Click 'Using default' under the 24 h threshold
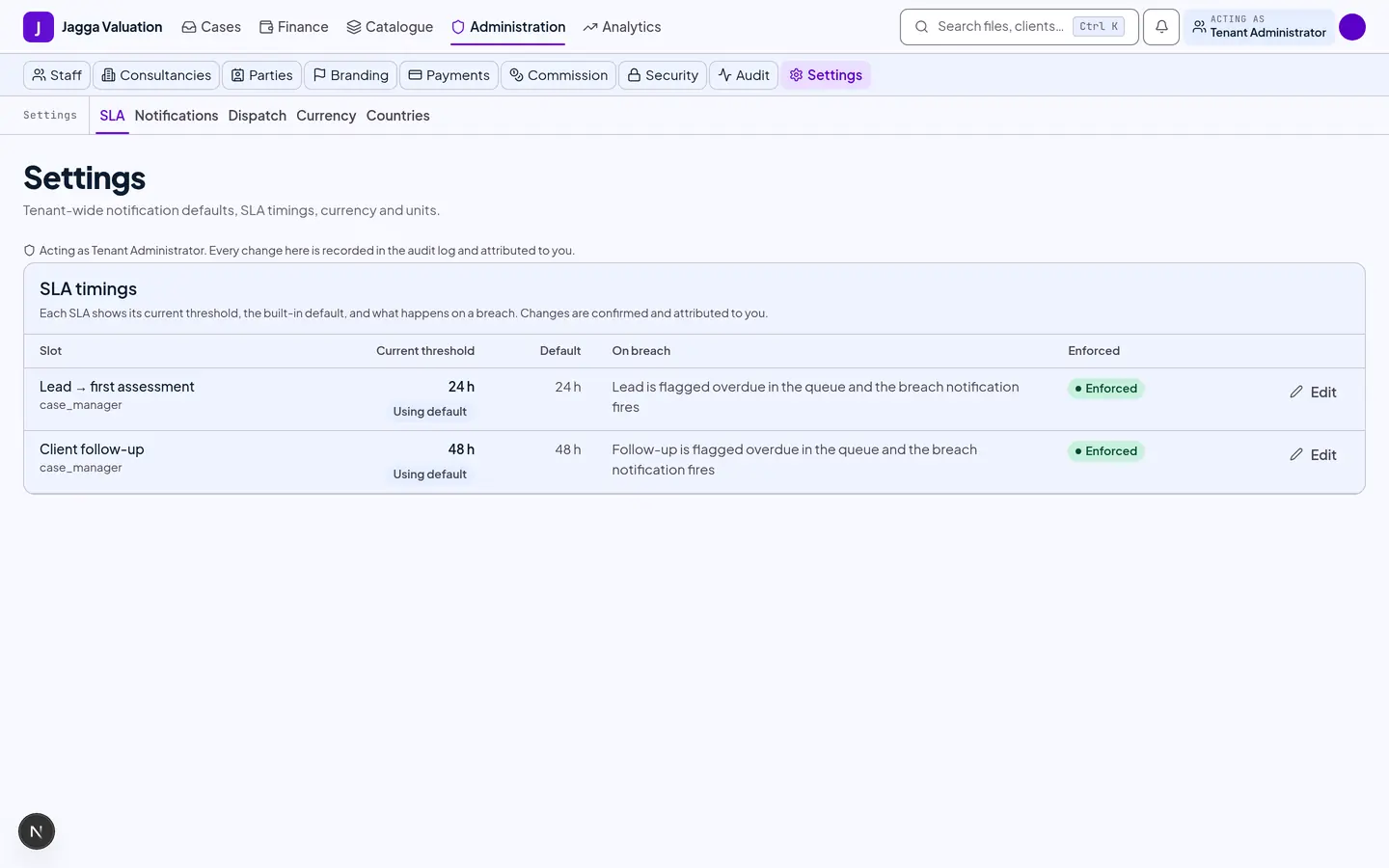This screenshot has width=1389, height=868. 430,412
